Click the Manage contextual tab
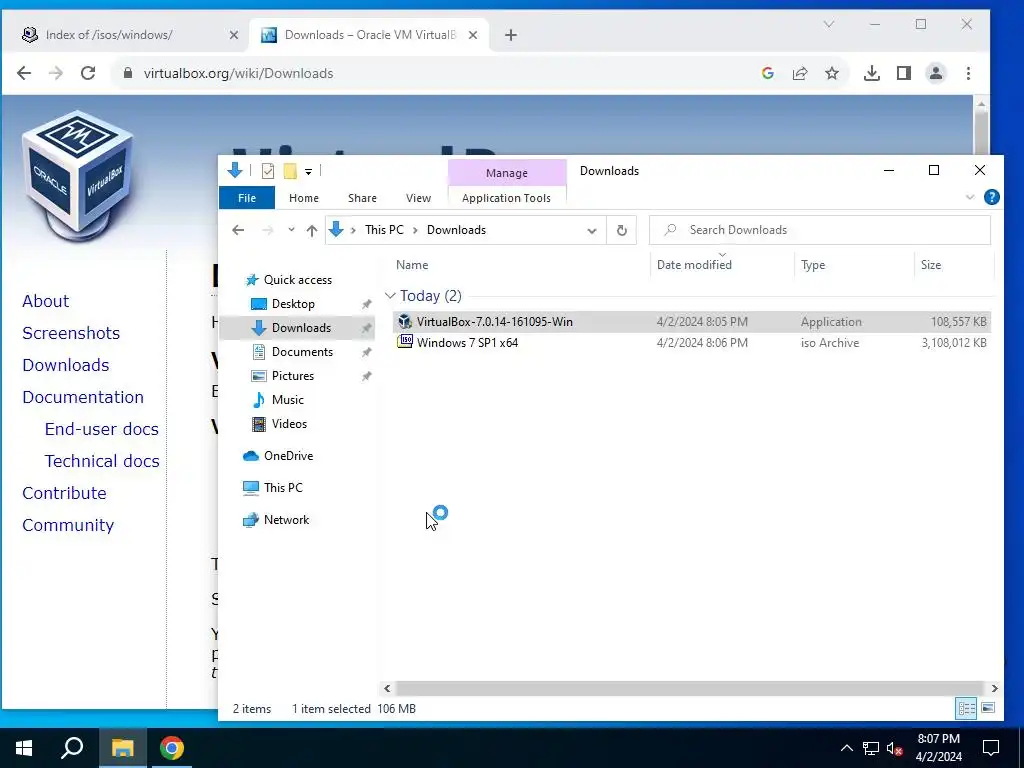The height and width of the screenshot is (768, 1024). point(507,173)
